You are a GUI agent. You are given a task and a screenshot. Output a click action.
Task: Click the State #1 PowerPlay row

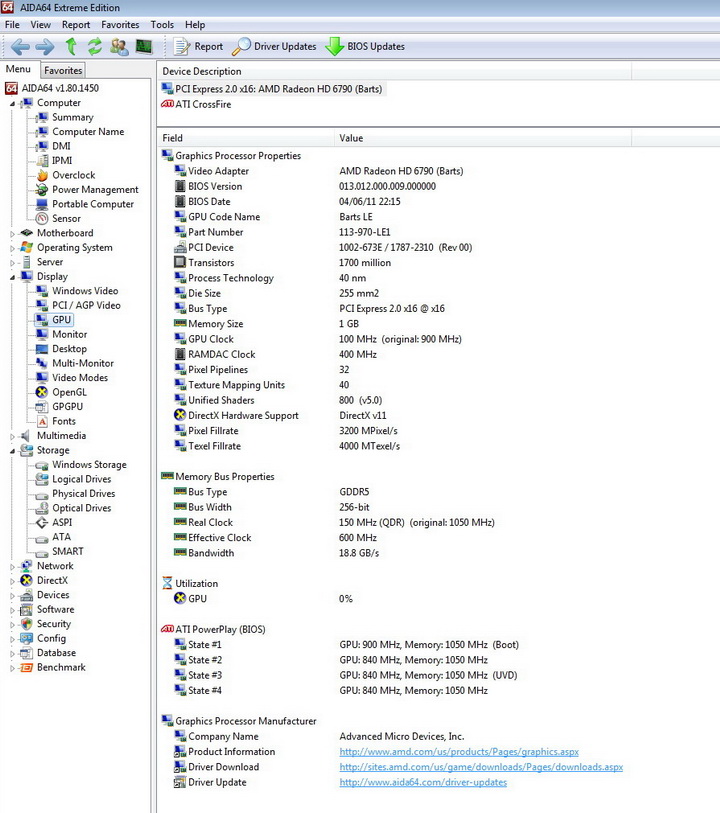[346, 645]
